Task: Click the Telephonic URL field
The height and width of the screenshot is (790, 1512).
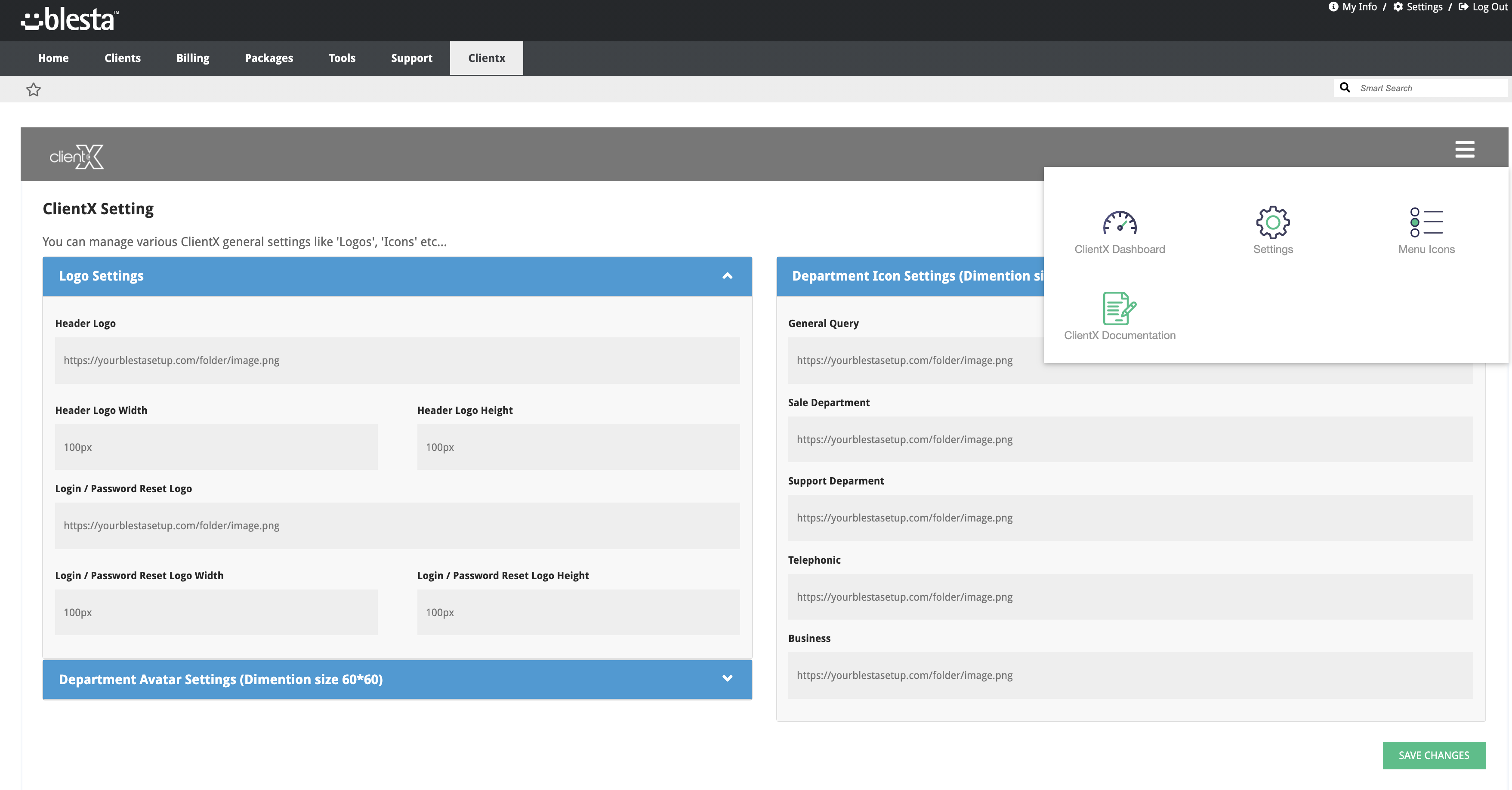Action: tap(1130, 597)
